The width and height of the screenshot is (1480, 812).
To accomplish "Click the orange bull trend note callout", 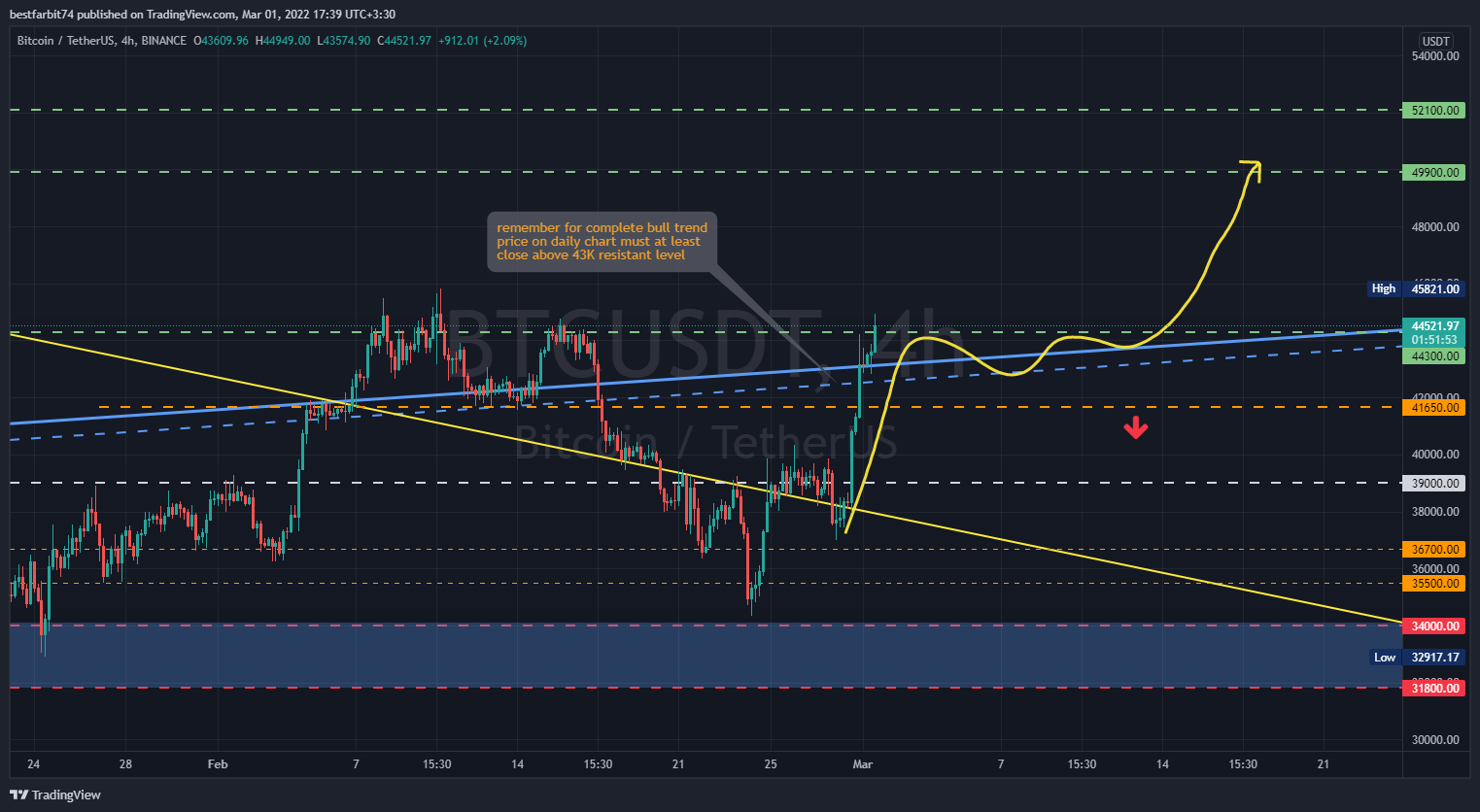I will click(602, 242).
